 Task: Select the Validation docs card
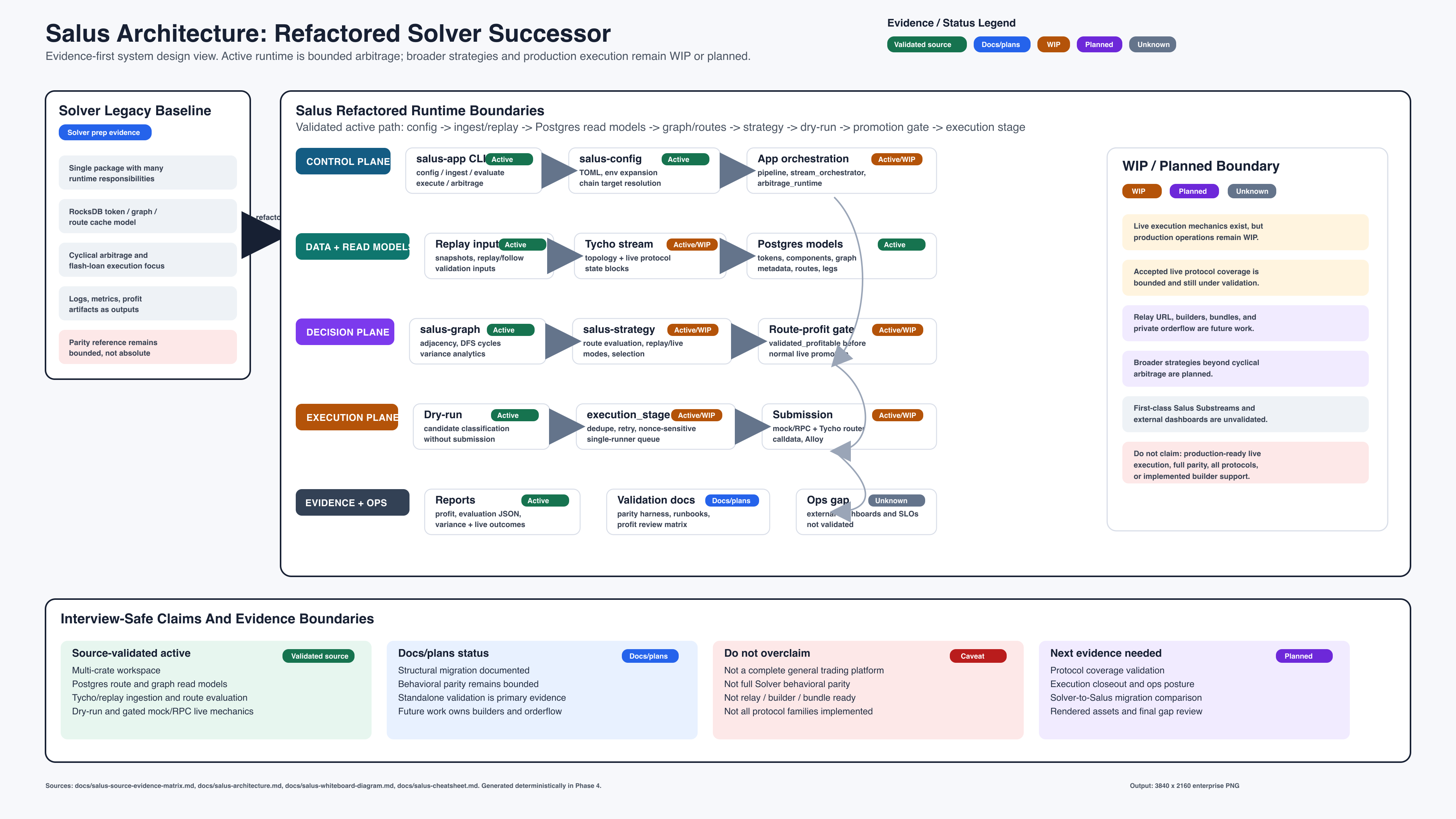point(688,512)
